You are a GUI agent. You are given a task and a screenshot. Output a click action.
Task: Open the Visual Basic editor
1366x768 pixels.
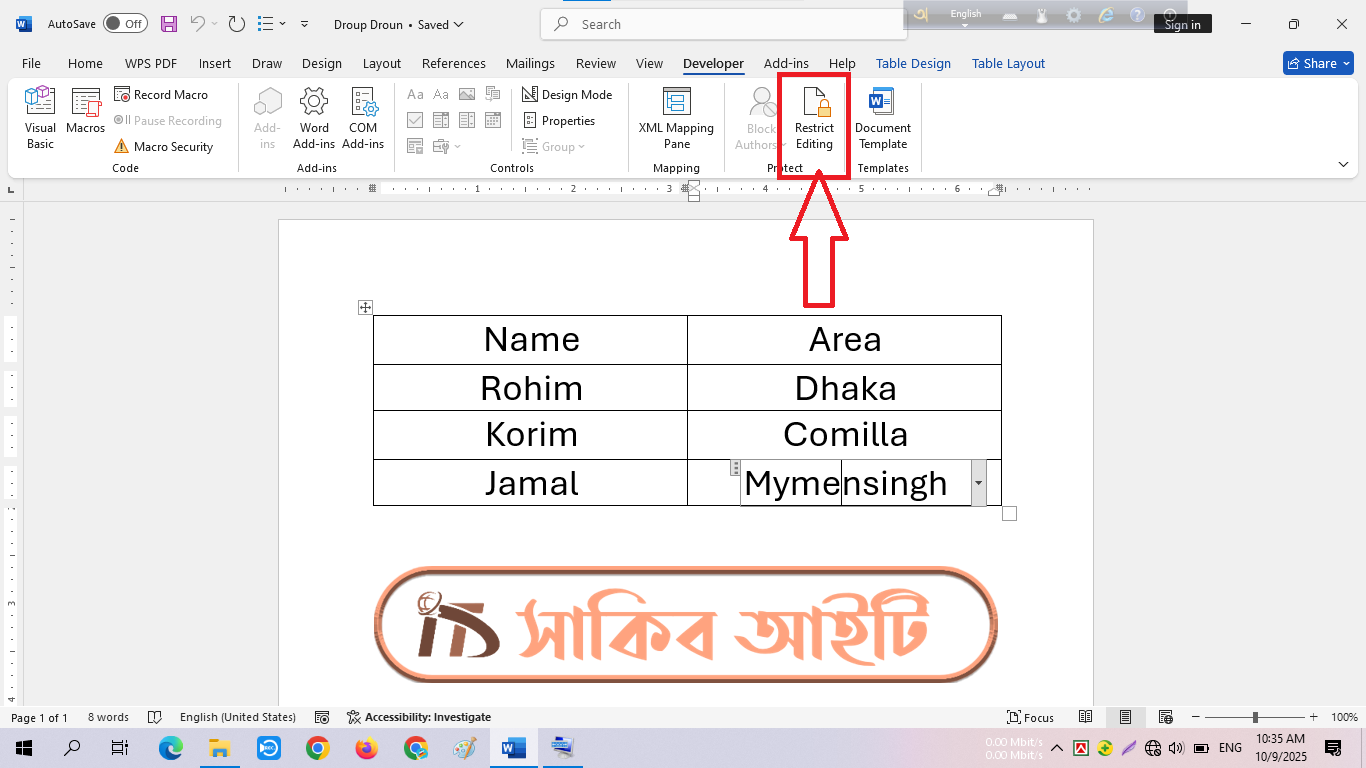click(40, 118)
